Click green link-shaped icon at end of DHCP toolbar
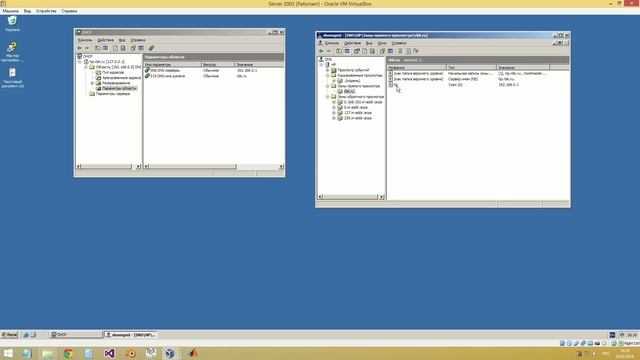This screenshot has width=640, height=360. (x=151, y=48)
